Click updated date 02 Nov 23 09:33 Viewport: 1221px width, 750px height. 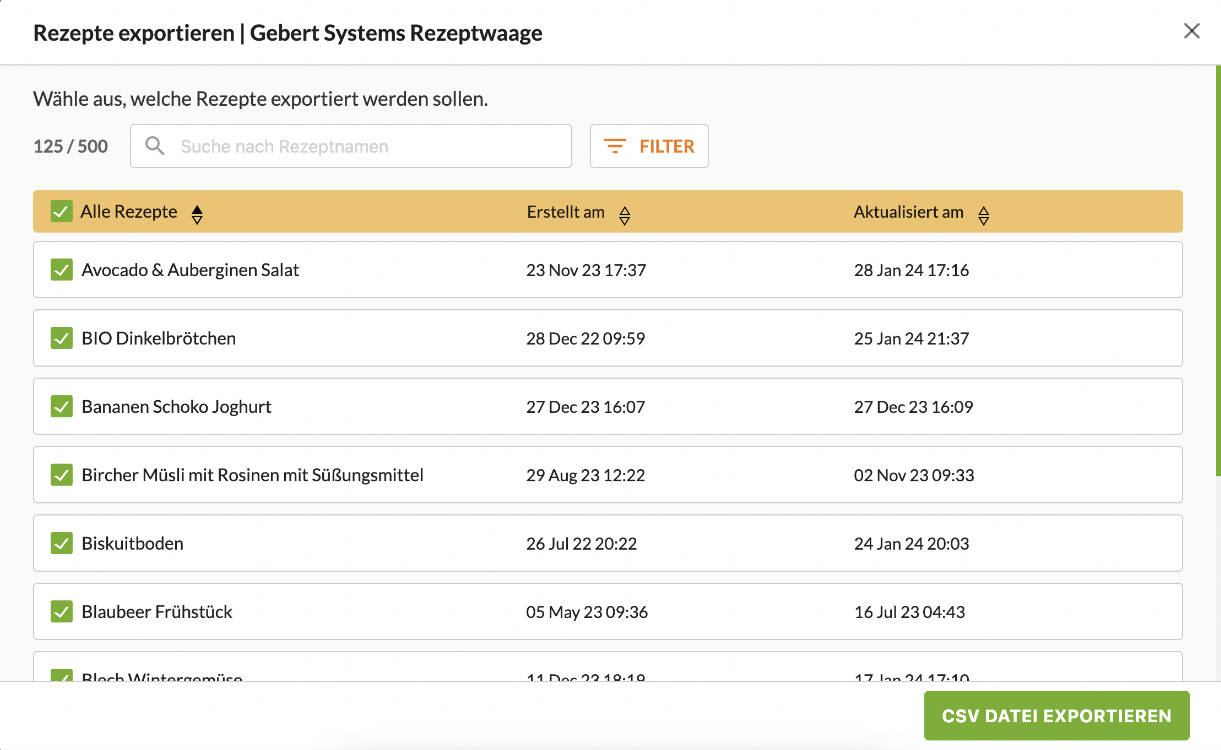914,475
